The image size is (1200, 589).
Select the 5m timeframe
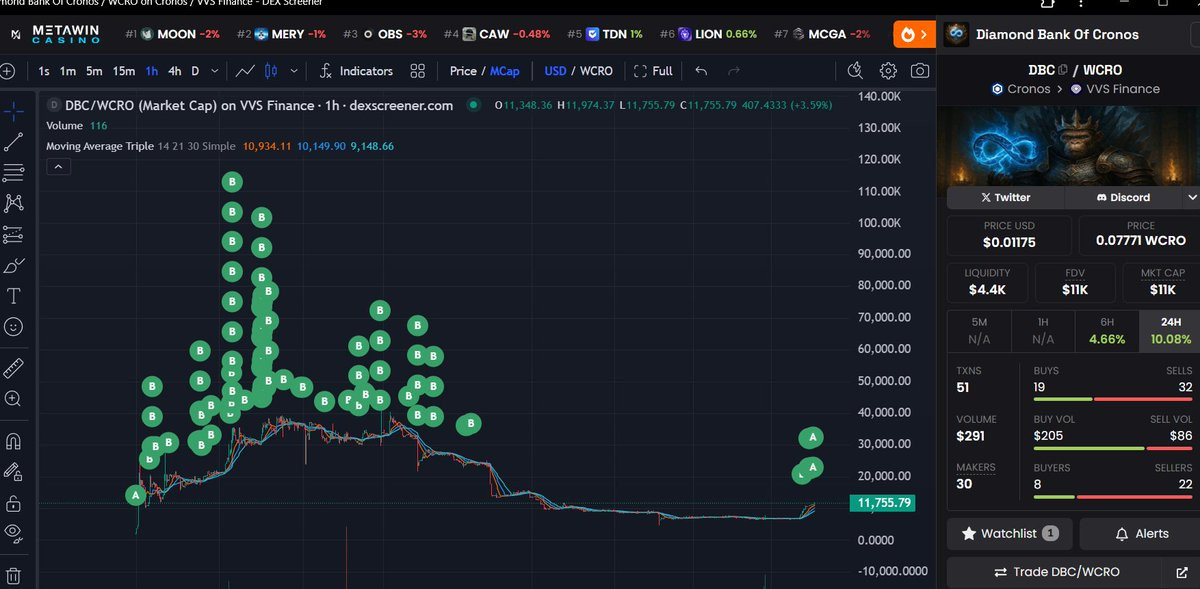93,71
